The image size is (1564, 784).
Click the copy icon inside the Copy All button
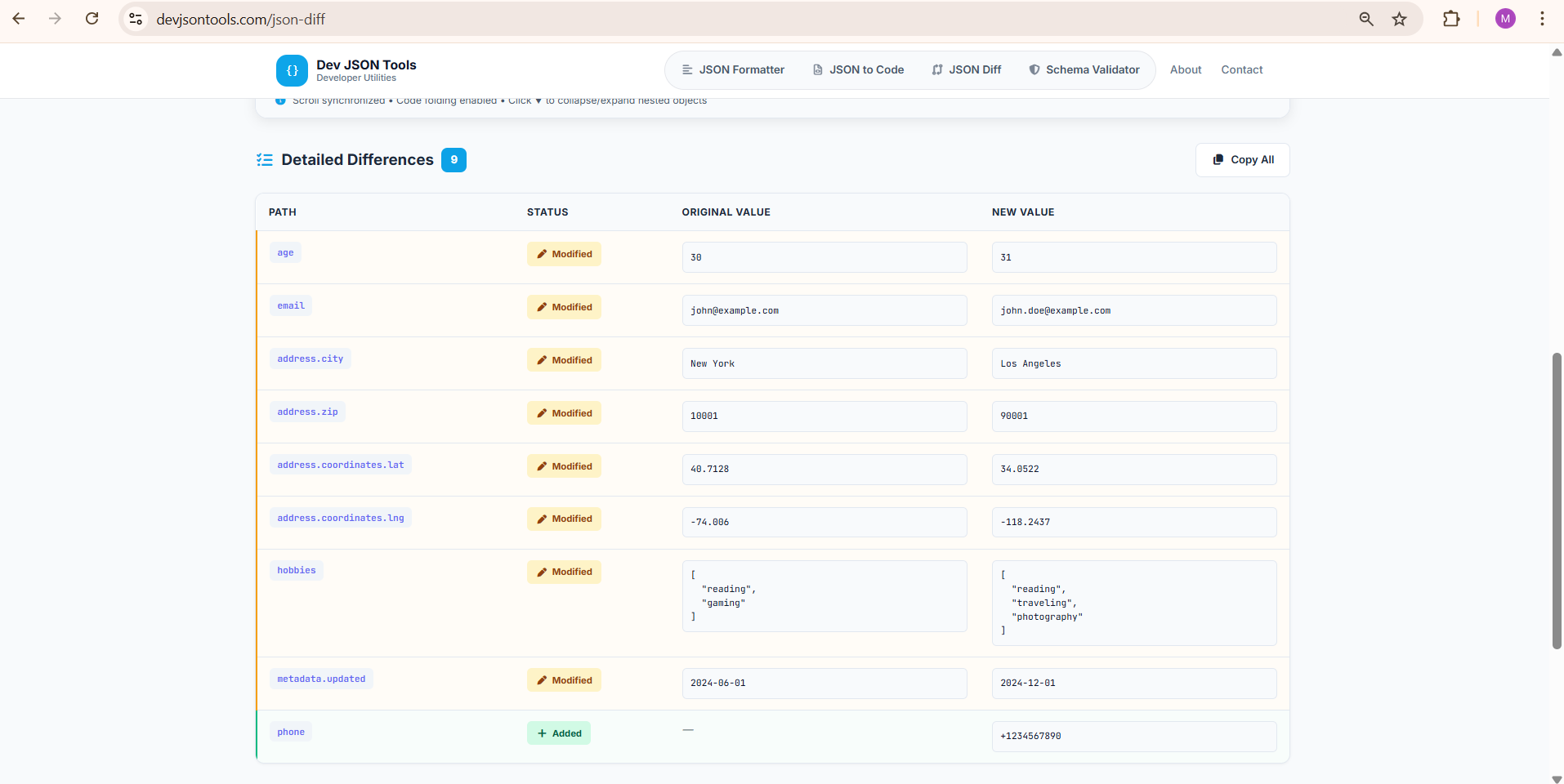[1218, 159]
